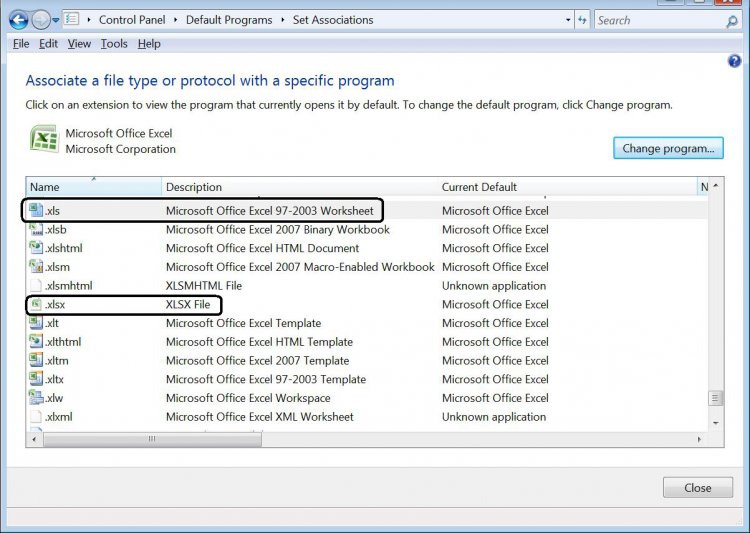750x533 pixels.
Task: Click the horizontal scrollbar thumb
Action: [152, 439]
